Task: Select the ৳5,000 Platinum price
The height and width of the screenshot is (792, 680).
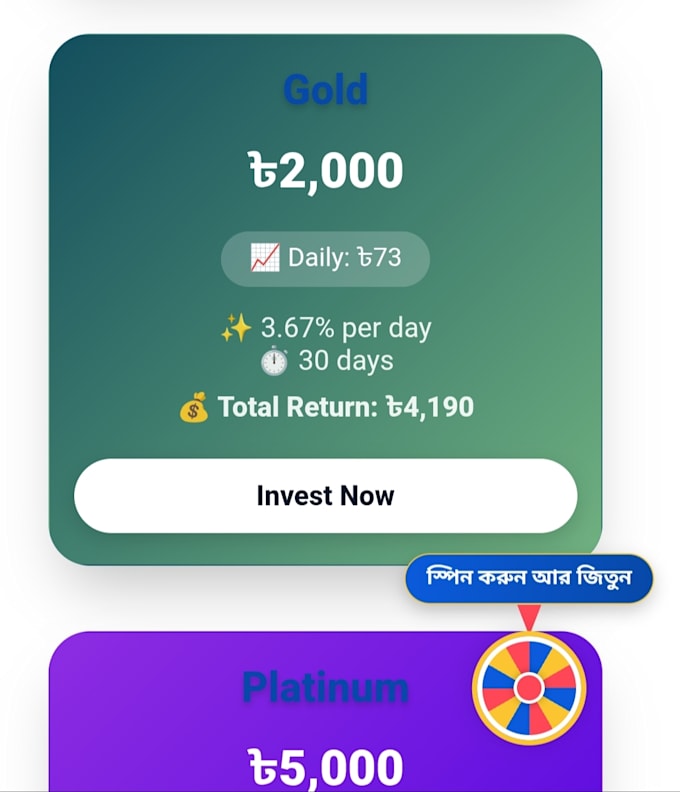Action: (326, 767)
